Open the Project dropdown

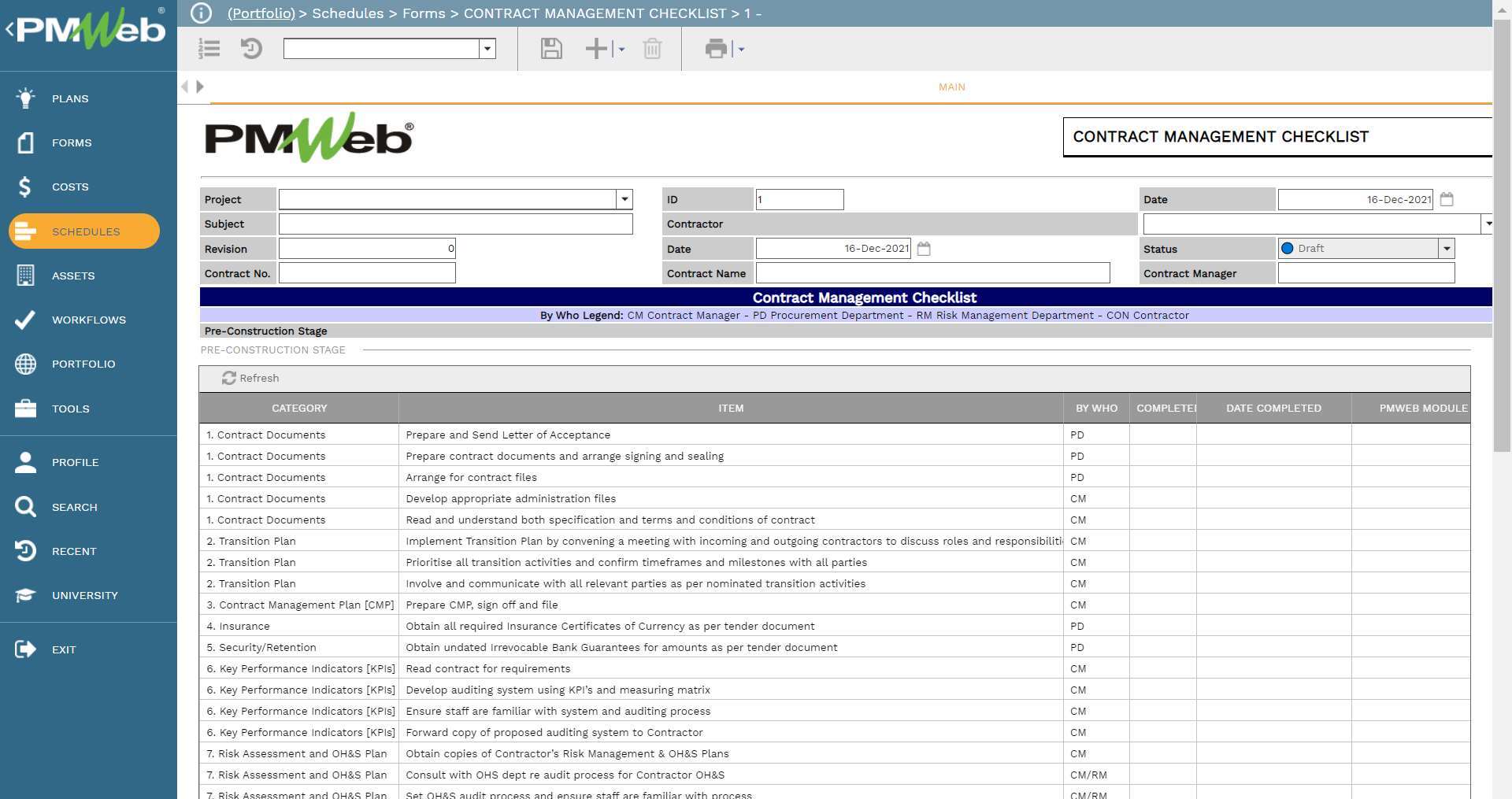coord(624,198)
